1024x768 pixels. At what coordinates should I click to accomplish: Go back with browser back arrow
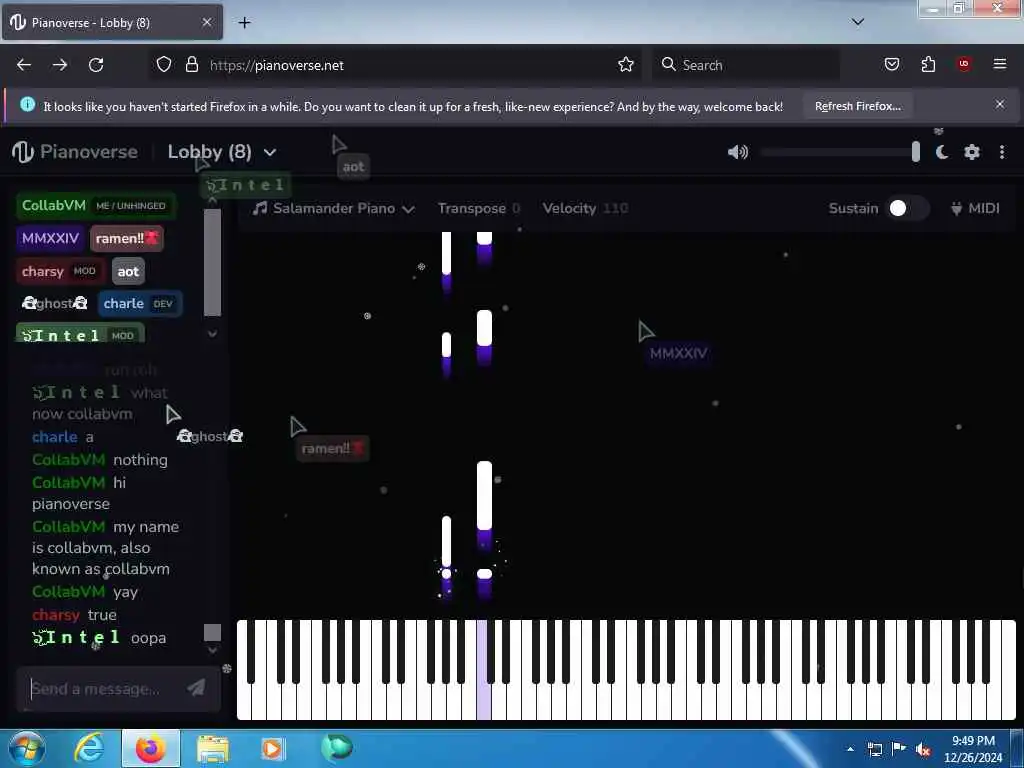pos(24,65)
